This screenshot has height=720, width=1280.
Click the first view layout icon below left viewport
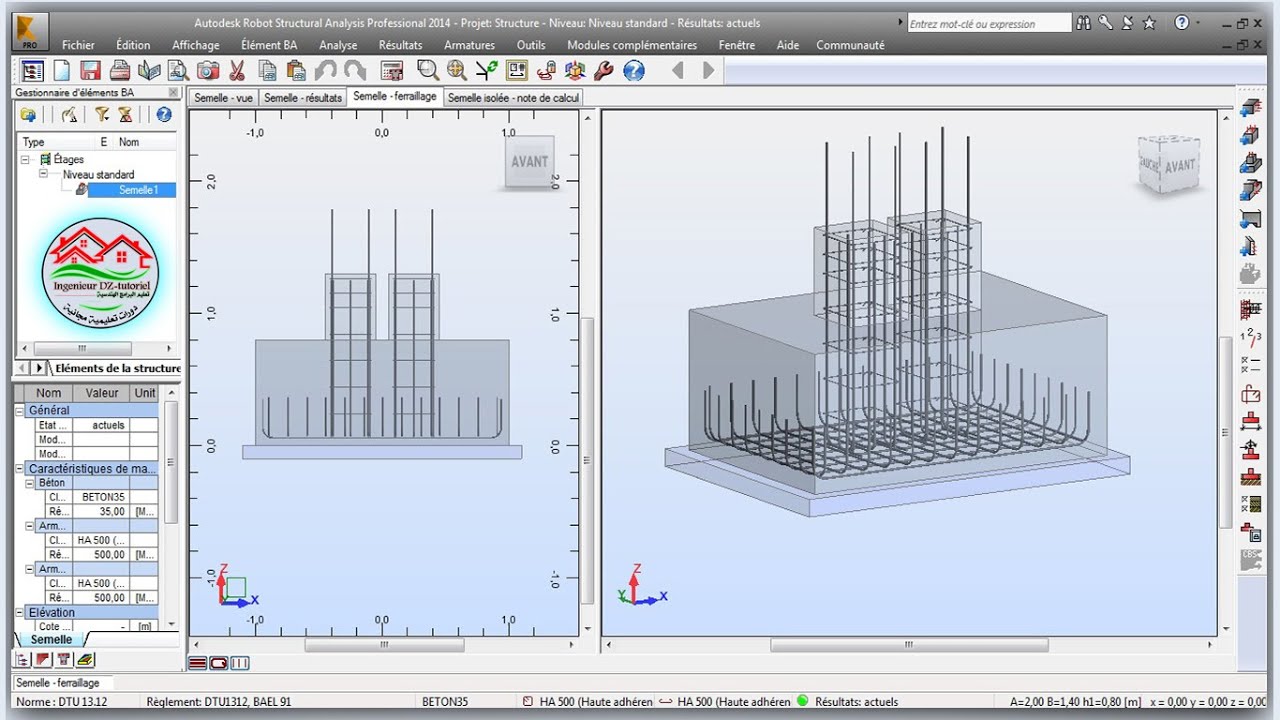pyautogui.click(x=197, y=663)
